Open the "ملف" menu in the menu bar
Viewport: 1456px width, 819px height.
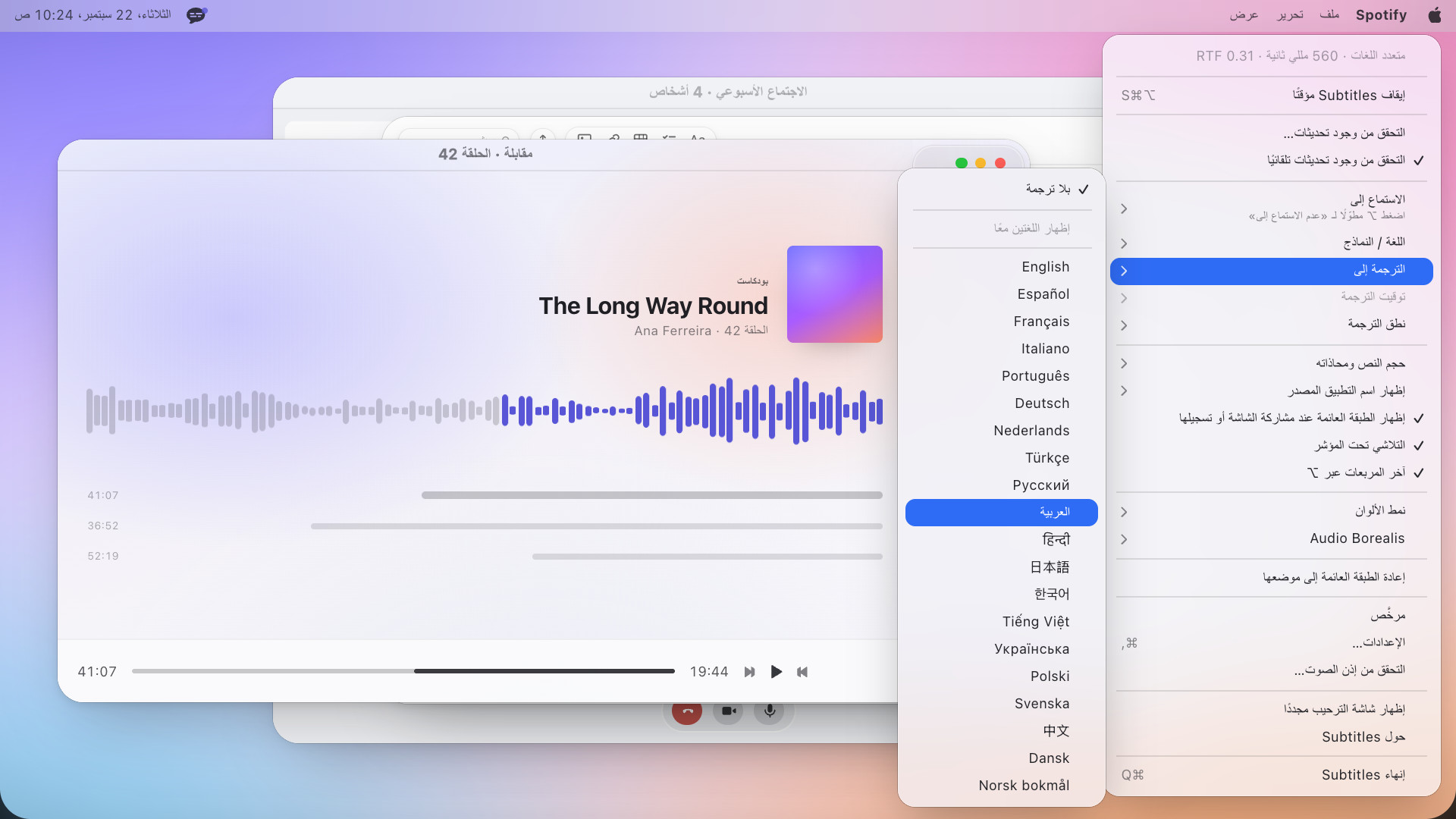(1329, 15)
